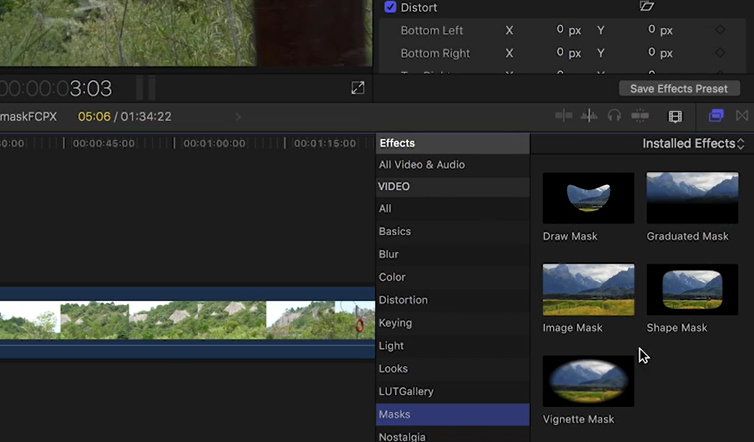Click timeline history forward chevron
The height and width of the screenshot is (442, 754).
[x=238, y=117]
